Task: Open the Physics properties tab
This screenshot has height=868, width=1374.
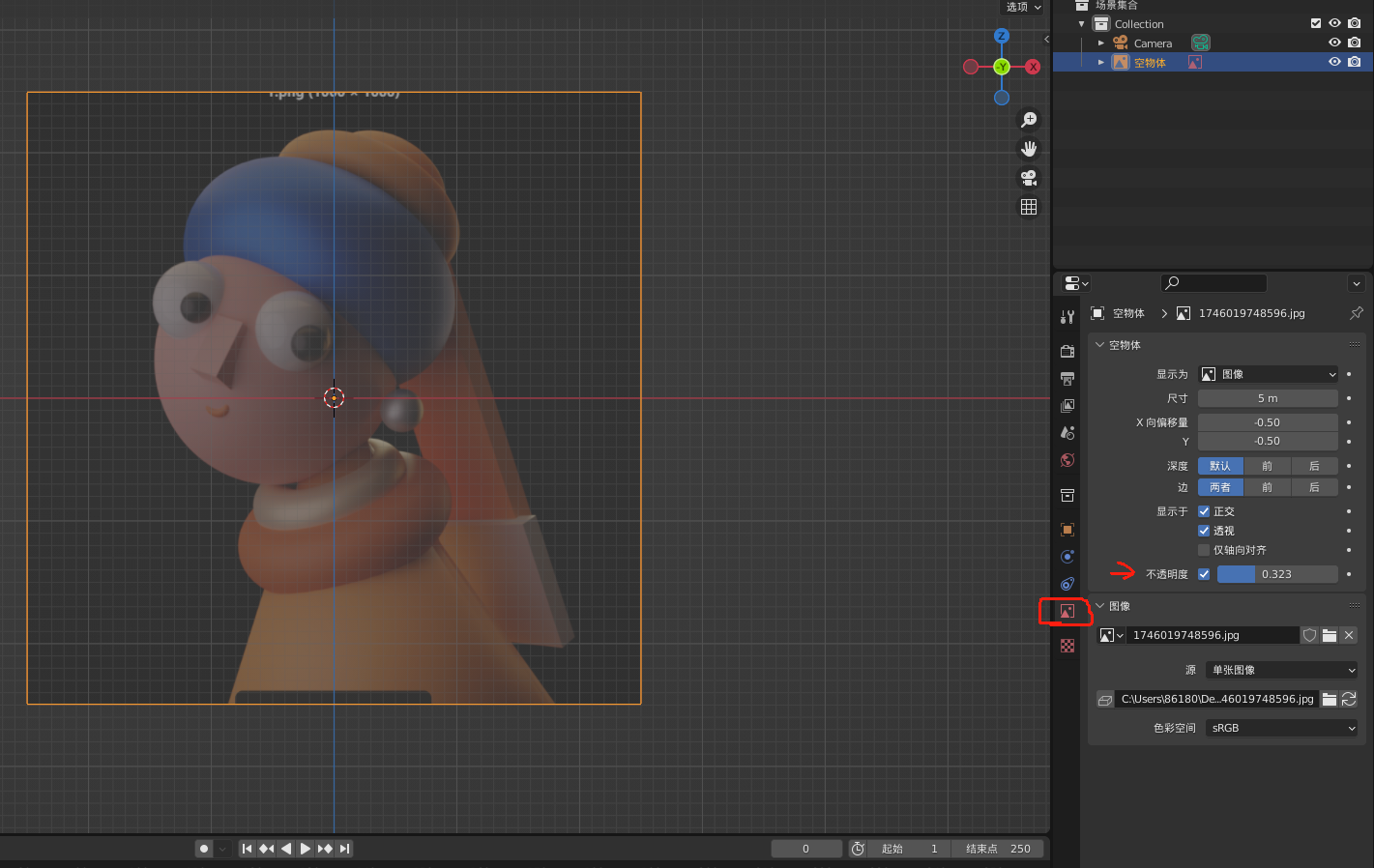Action: coord(1067,557)
